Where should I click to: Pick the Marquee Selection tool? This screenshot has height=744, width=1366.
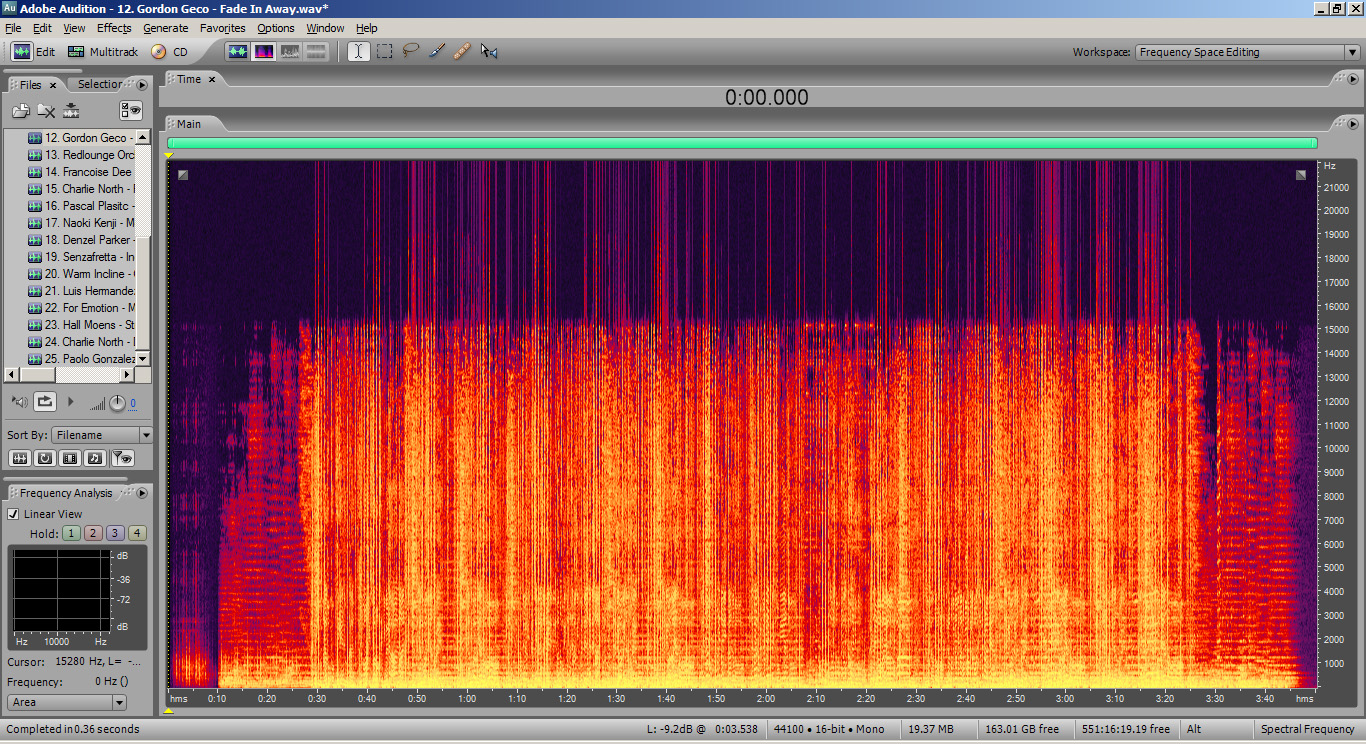384,51
